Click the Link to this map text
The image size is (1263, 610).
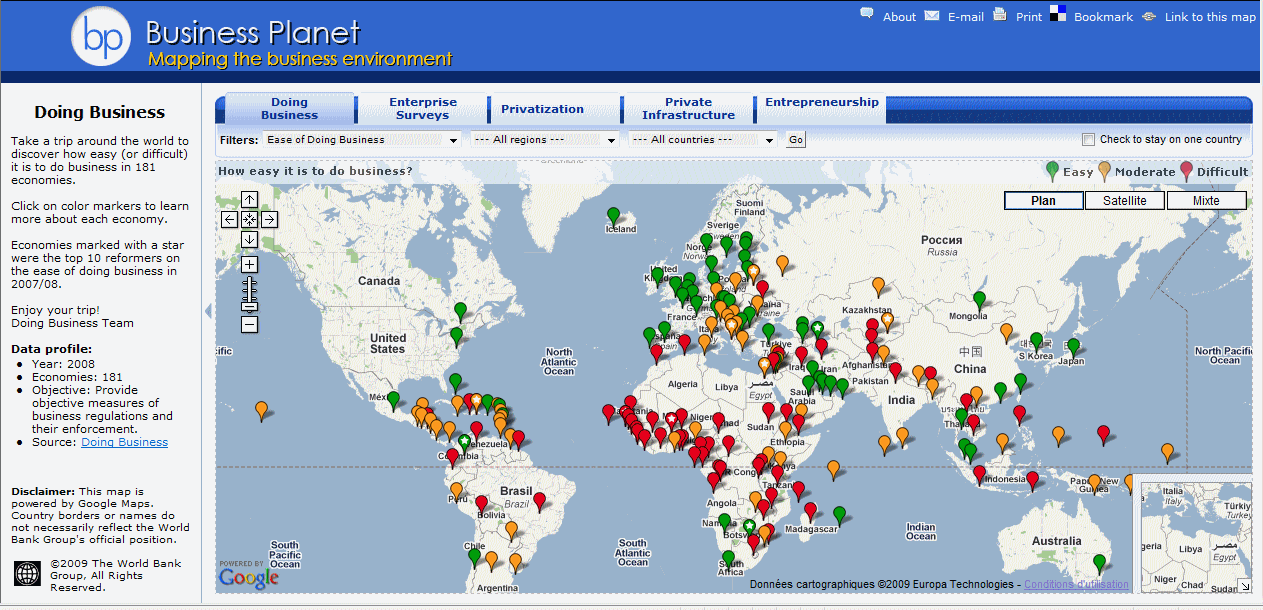tap(1210, 17)
